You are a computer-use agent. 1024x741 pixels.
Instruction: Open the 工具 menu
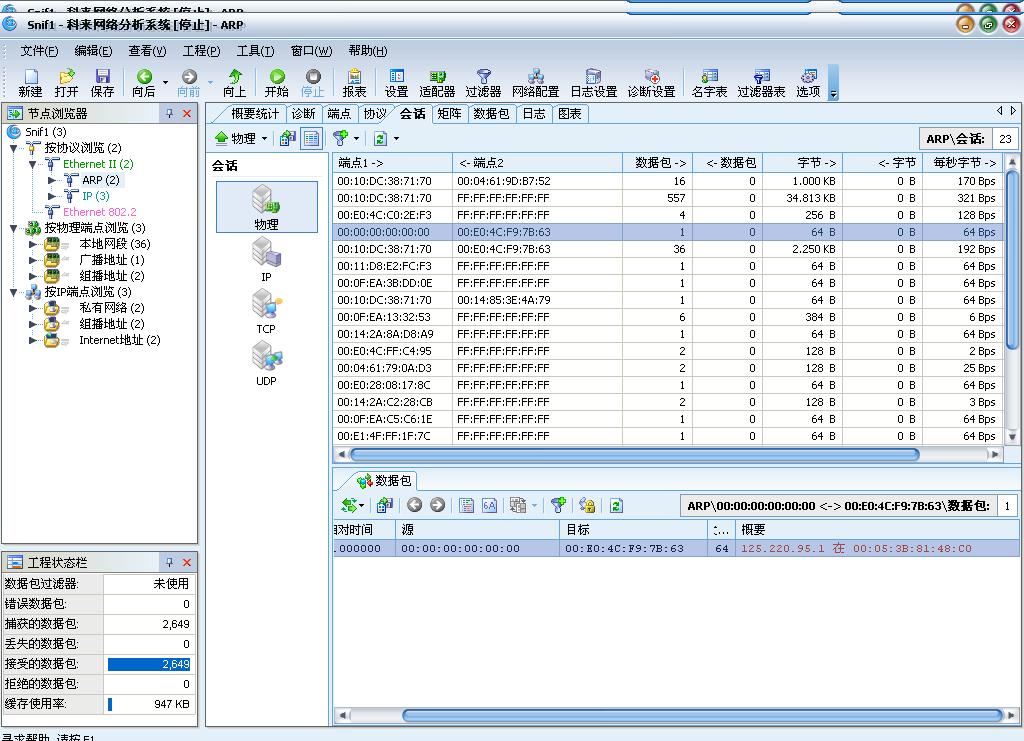255,51
